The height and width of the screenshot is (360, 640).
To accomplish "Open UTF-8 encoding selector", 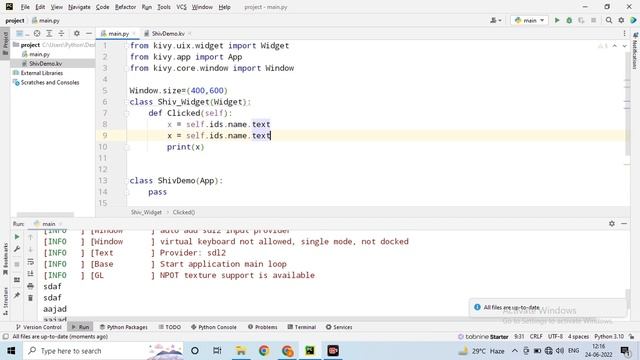I will pyautogui.click(x=555, y=337).
